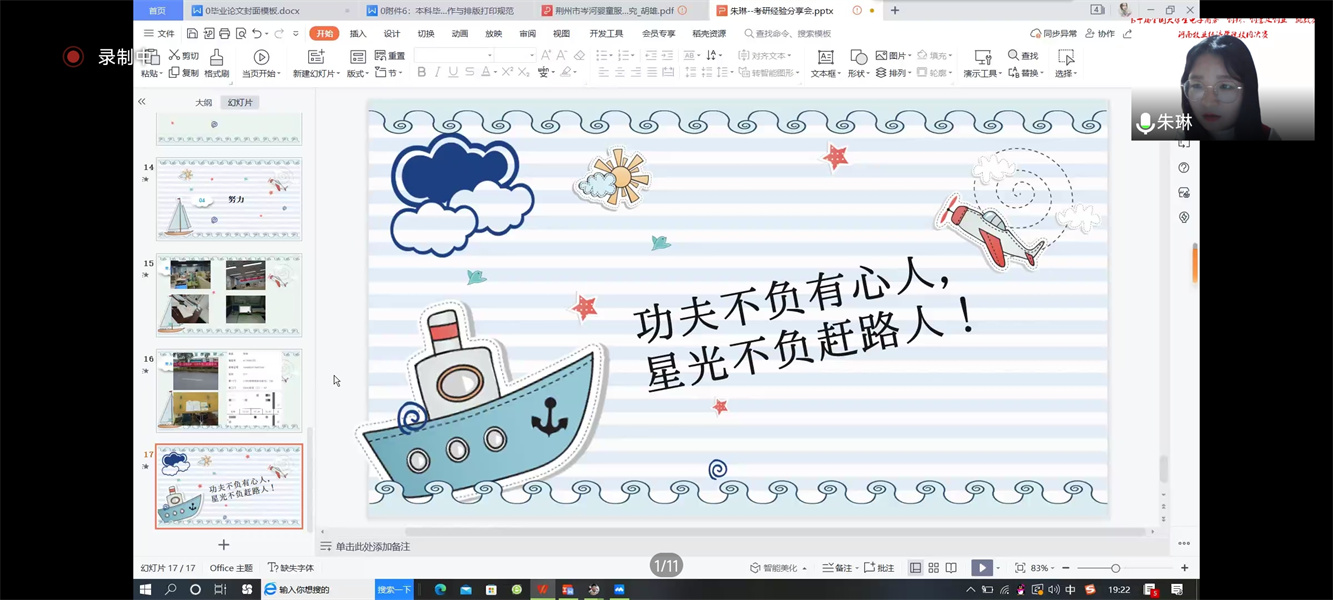Toggle notes (备注) pane in status bar

(837, 568)
